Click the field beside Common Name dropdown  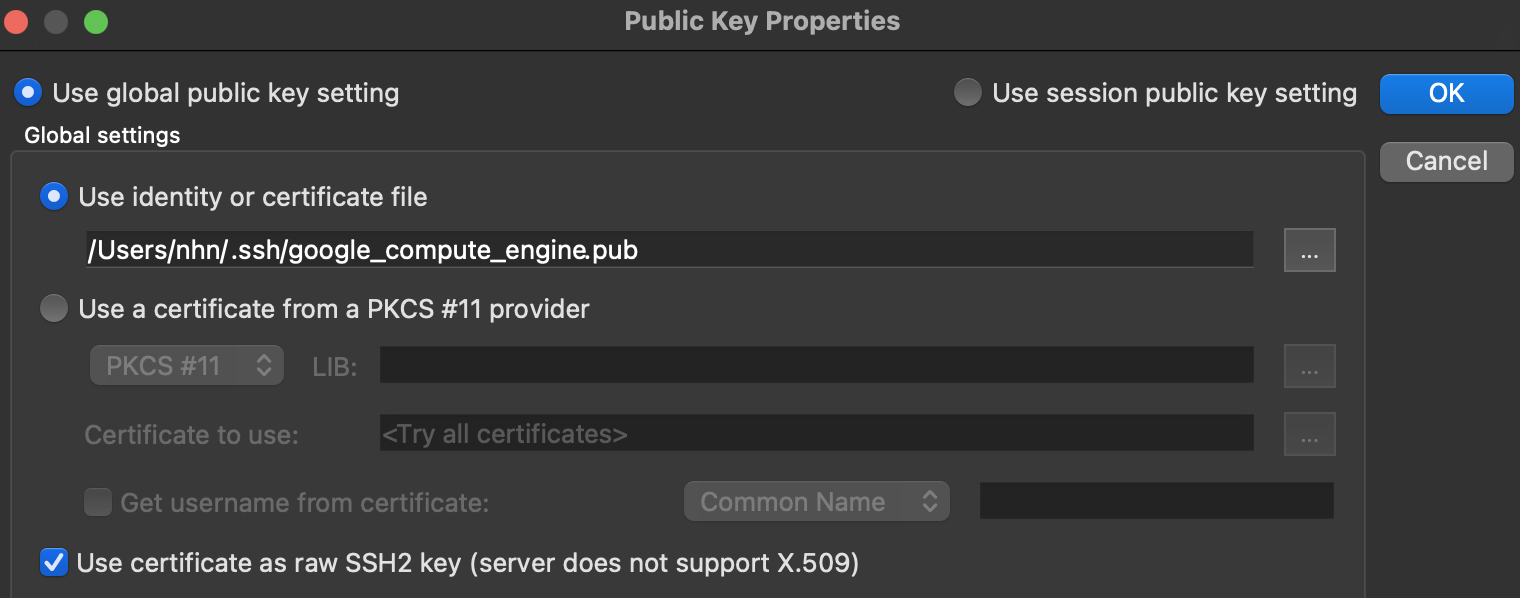1156,501
